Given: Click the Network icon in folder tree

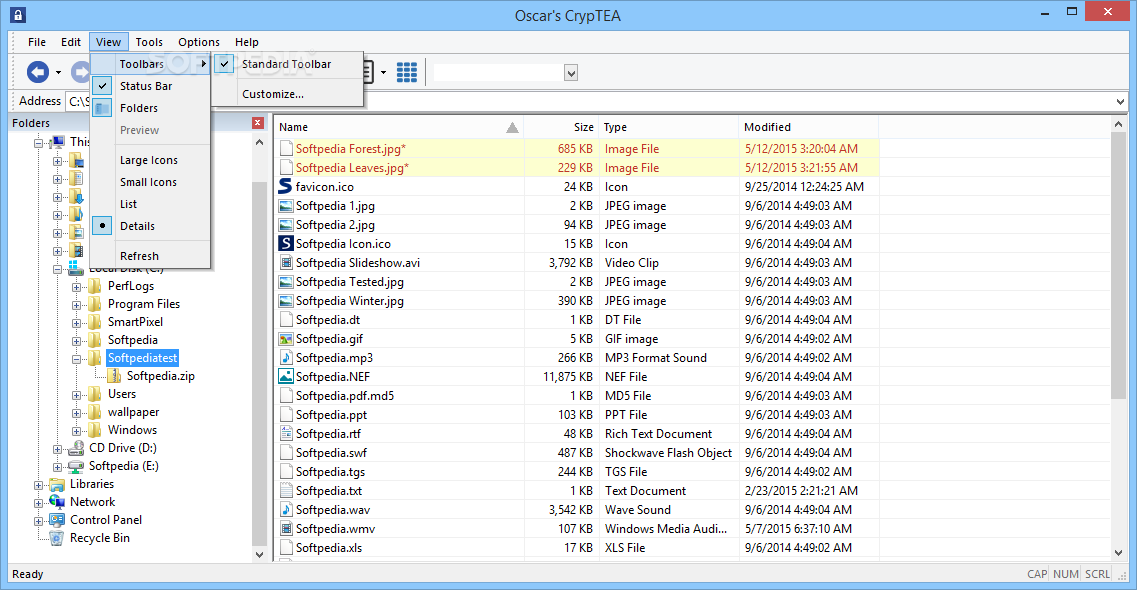Looking at the screenshot, I should 57,502.
